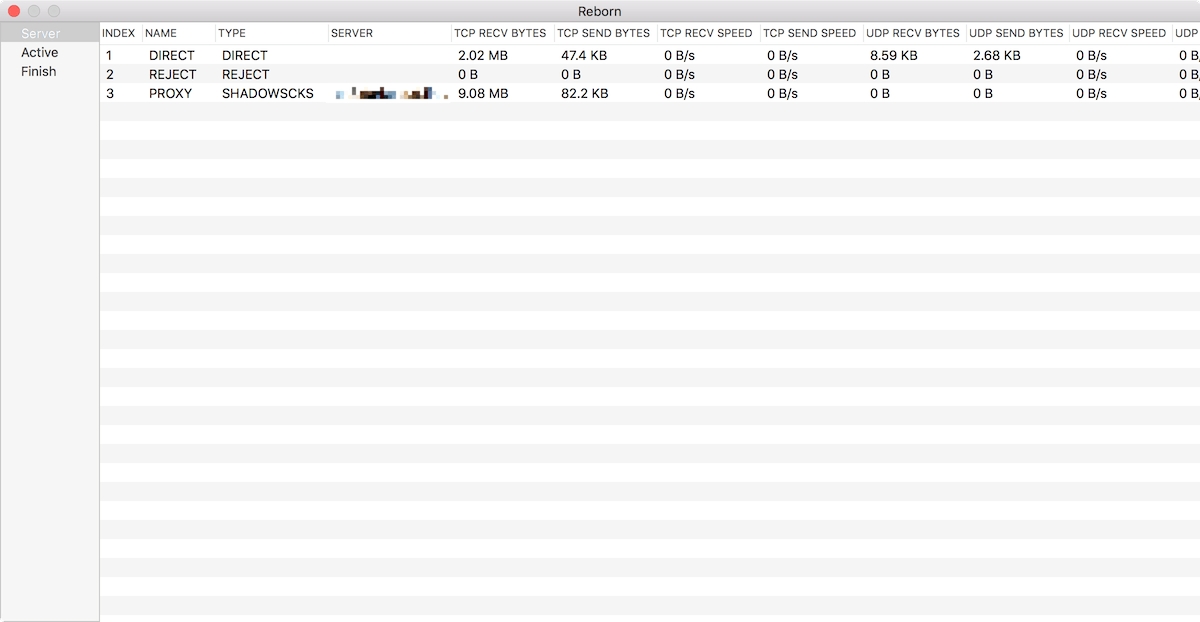
Task: Select the Server sidebar item
Action: coord(49,33)
